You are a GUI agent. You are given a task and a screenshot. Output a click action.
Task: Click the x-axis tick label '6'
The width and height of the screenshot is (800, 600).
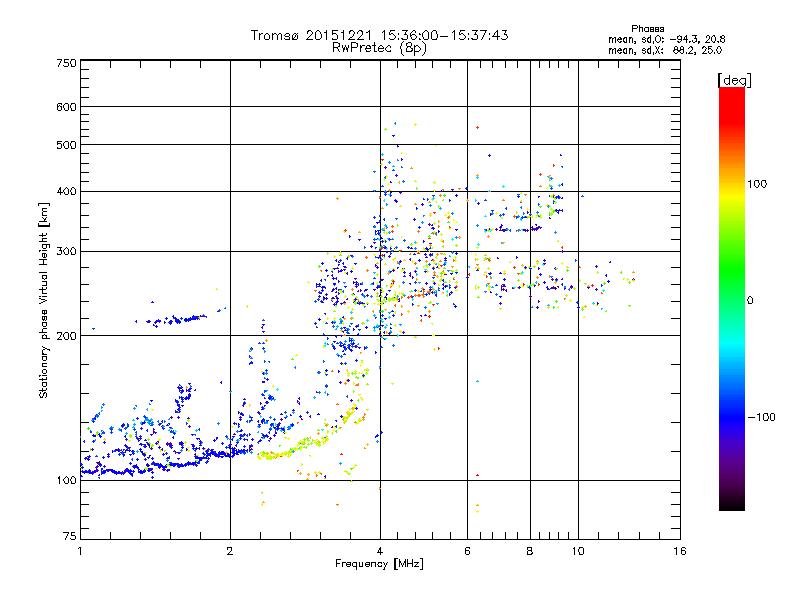coord(467,551)
